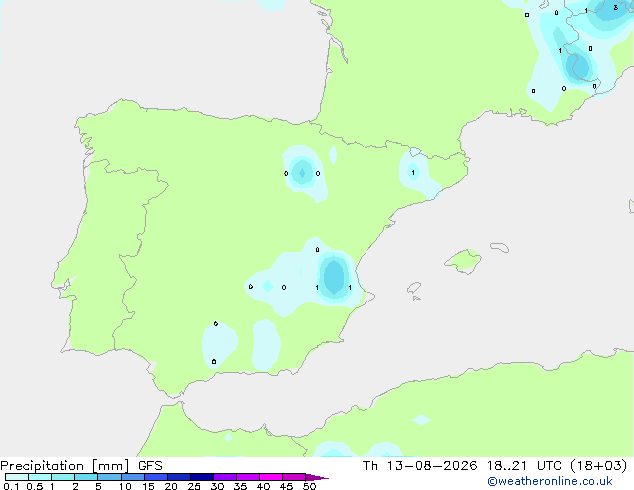
Task: Click the '3' precipitation value at top right
Action: point(615,7)
